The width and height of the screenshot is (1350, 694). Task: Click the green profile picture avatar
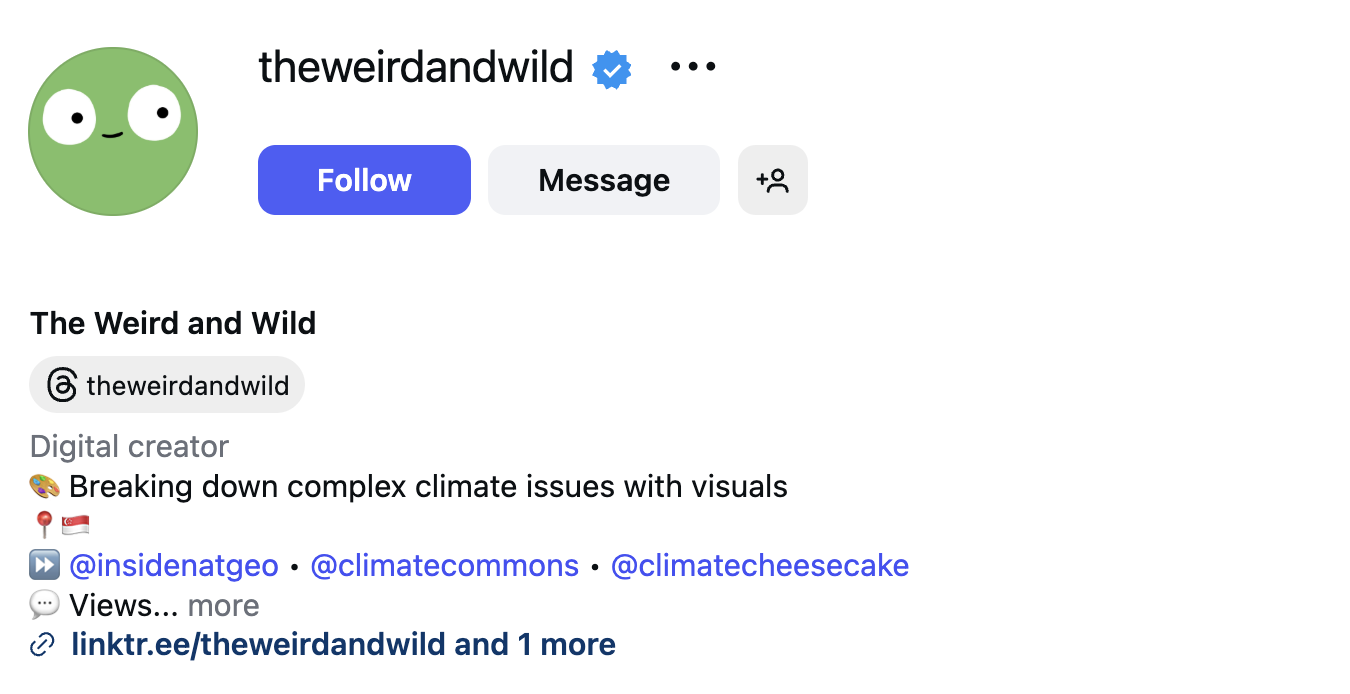point(112,130)
